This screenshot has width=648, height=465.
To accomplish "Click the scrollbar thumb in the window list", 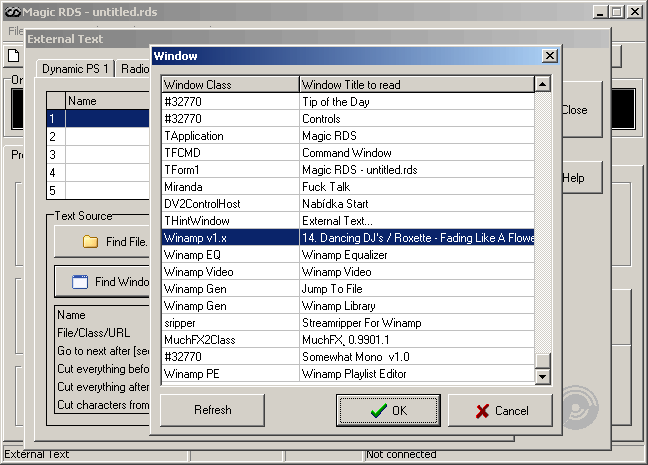I will [542, 360].
